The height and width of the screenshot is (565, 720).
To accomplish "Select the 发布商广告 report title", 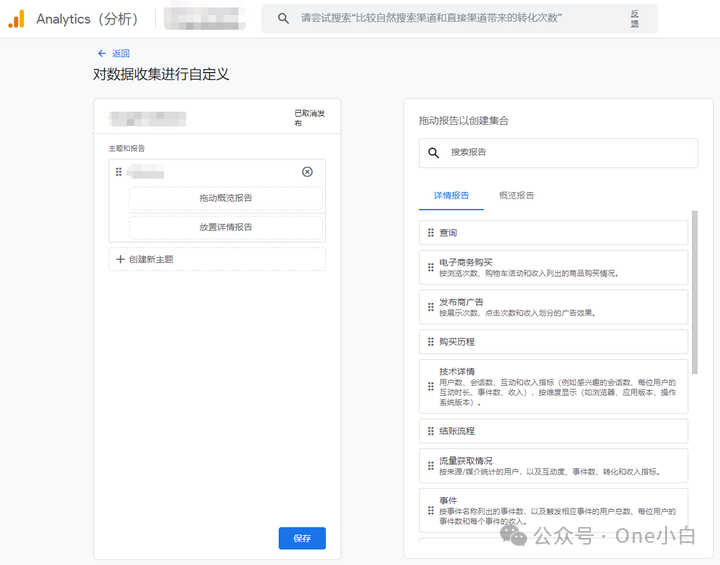I will (461, 302).
